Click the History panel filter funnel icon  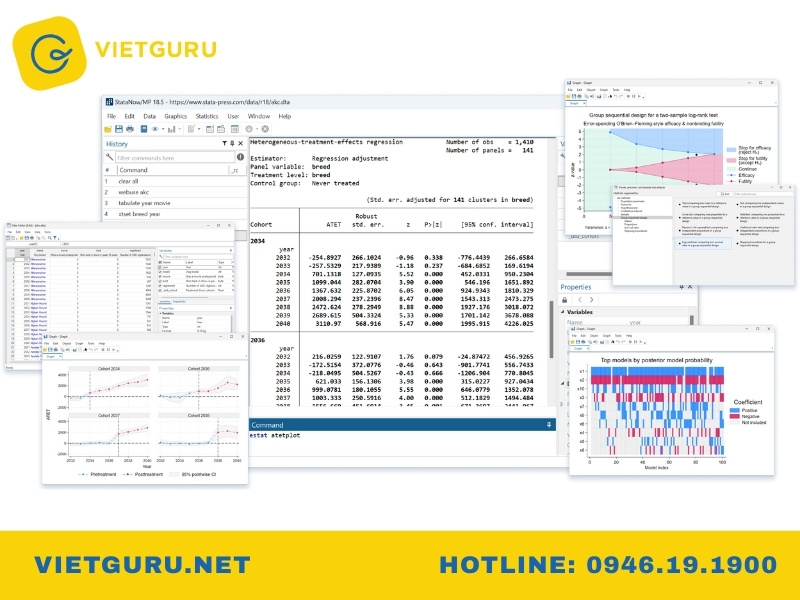(224, 144)
